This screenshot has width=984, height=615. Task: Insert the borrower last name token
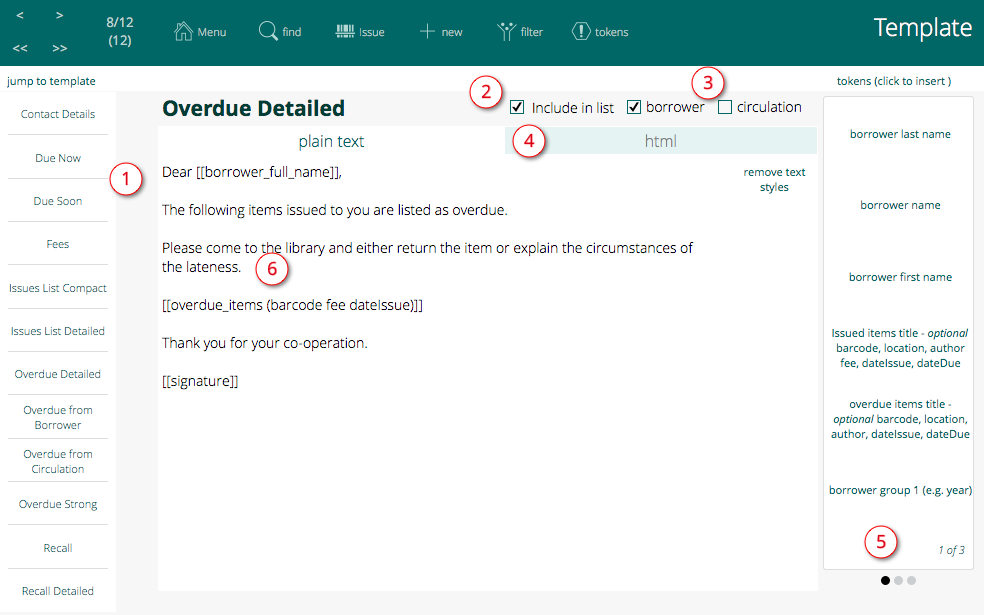[900, 134]
